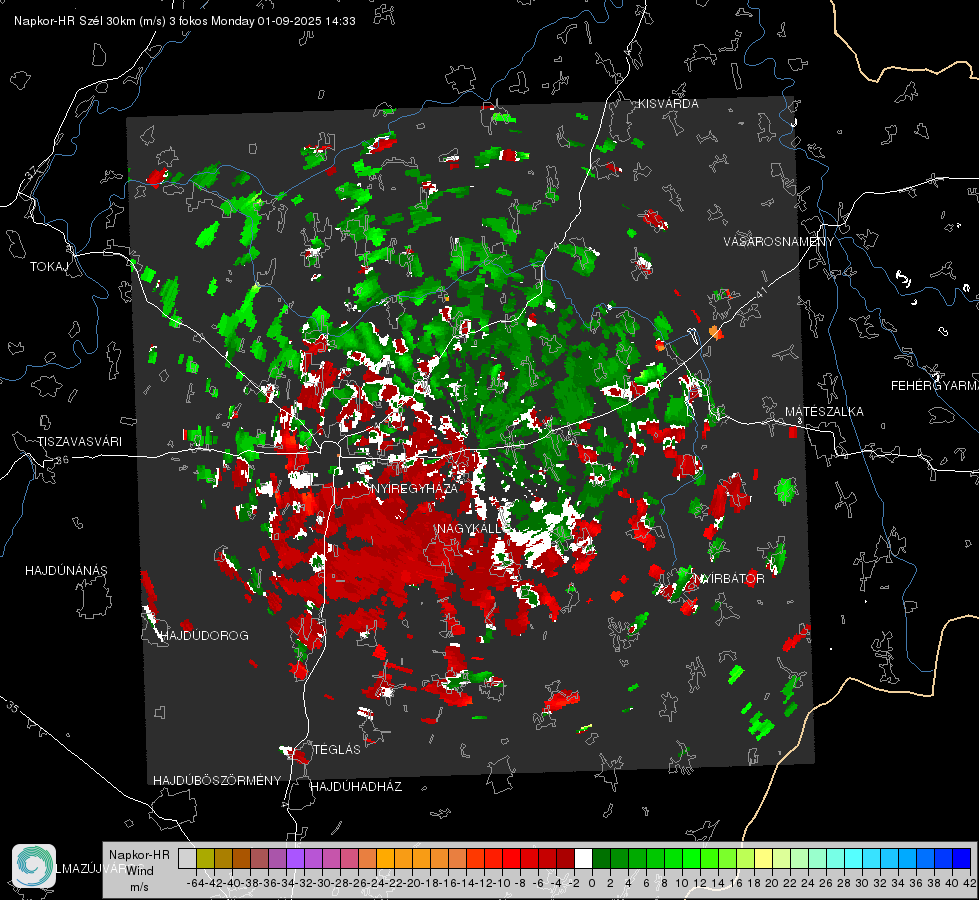Click the Mátészalka town label

tap(824, 412)
